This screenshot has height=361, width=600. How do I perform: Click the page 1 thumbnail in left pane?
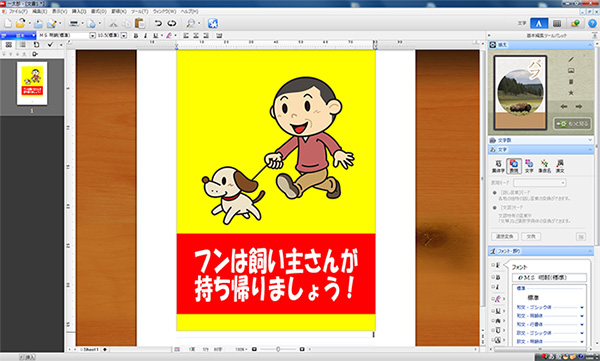32,83
